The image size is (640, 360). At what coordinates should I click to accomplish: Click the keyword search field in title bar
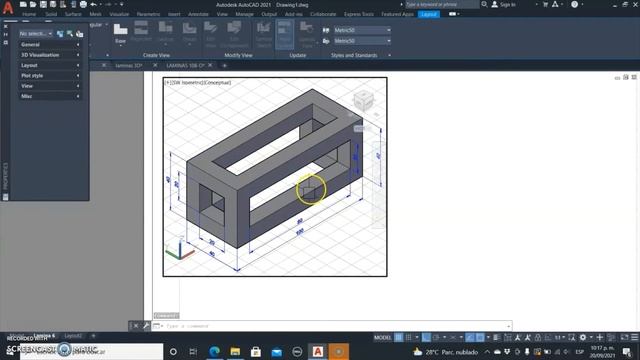click(442, 4)
